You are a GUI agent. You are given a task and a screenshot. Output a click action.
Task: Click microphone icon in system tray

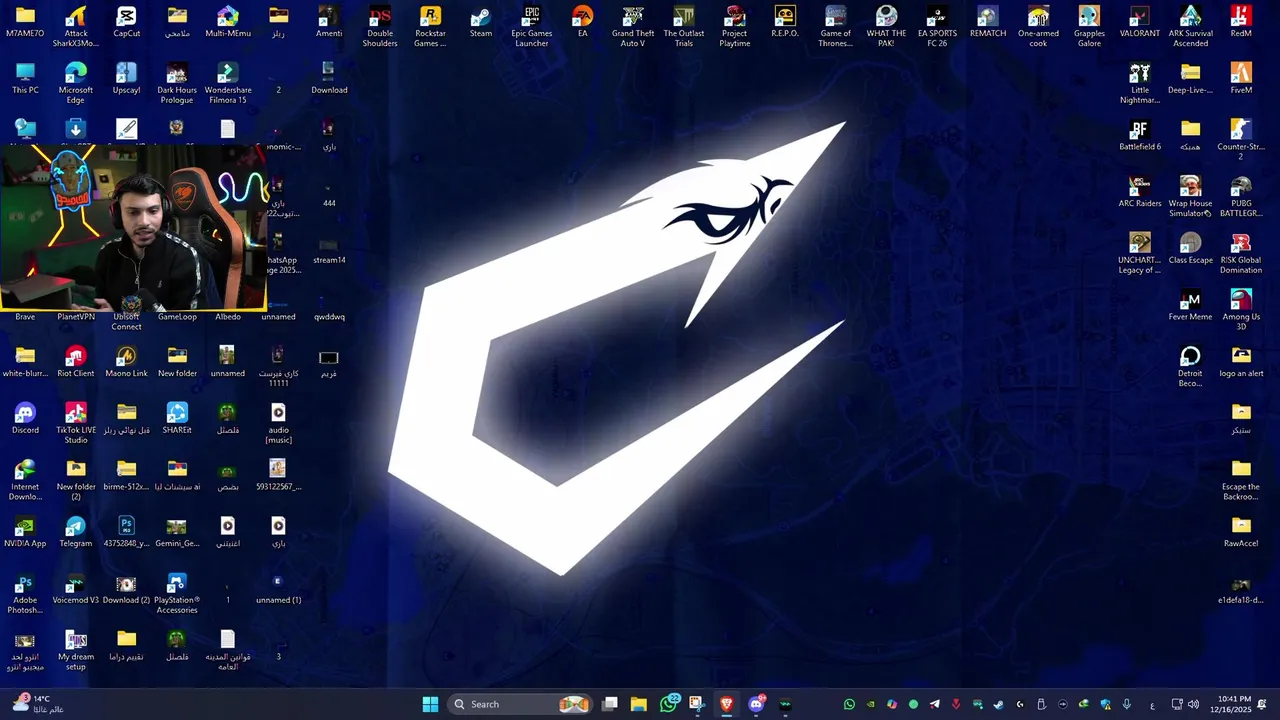tap(1127, 704)
